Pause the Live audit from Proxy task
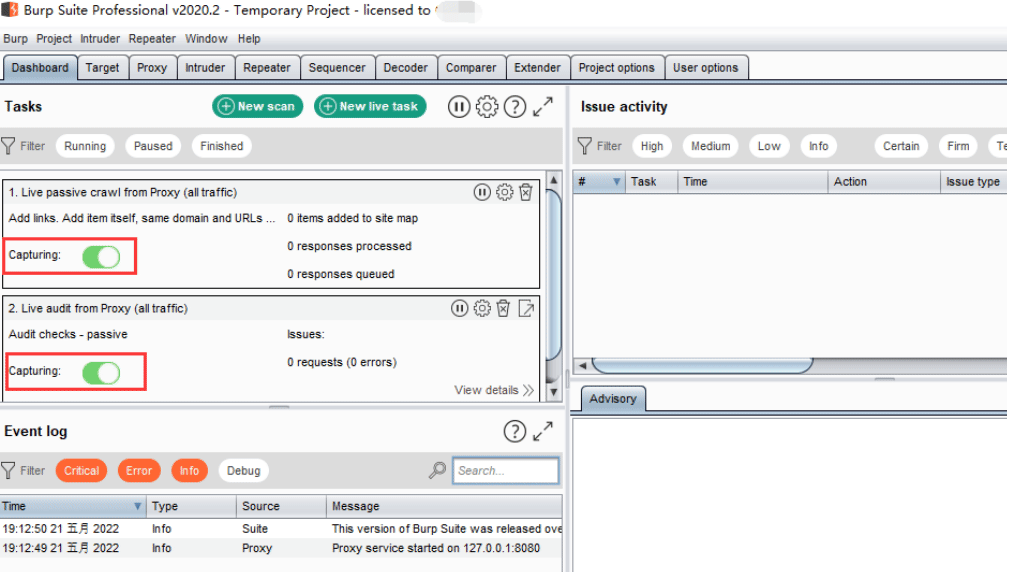Viewport: 1009px width, 572px height. [459, 309]
